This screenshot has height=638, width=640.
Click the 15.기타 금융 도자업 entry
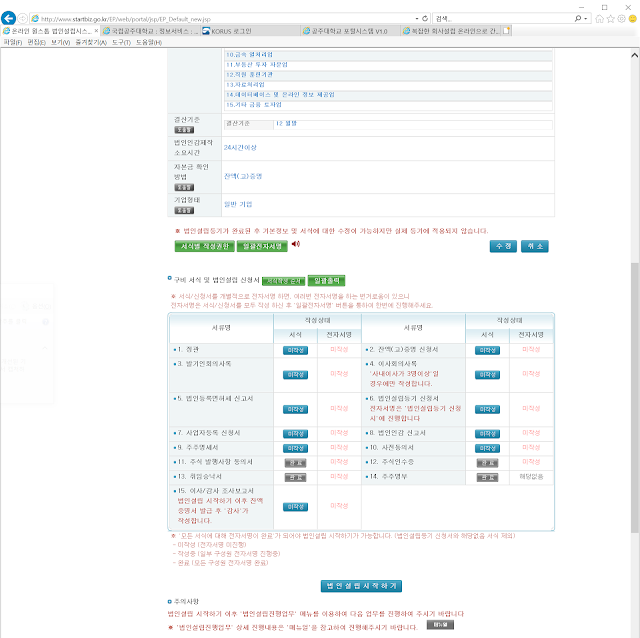254,104
